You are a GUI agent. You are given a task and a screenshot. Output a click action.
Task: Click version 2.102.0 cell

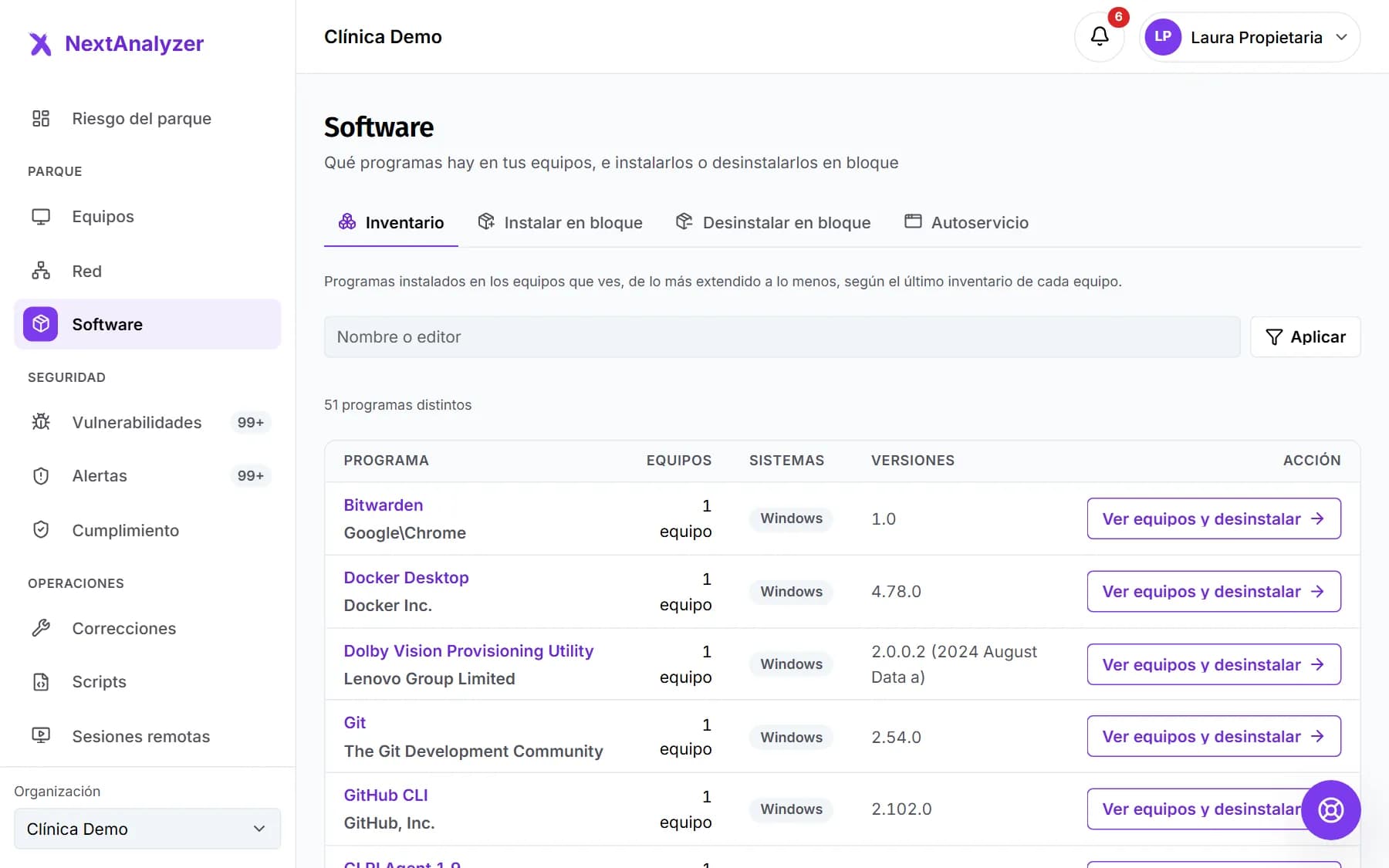point(901,809)
